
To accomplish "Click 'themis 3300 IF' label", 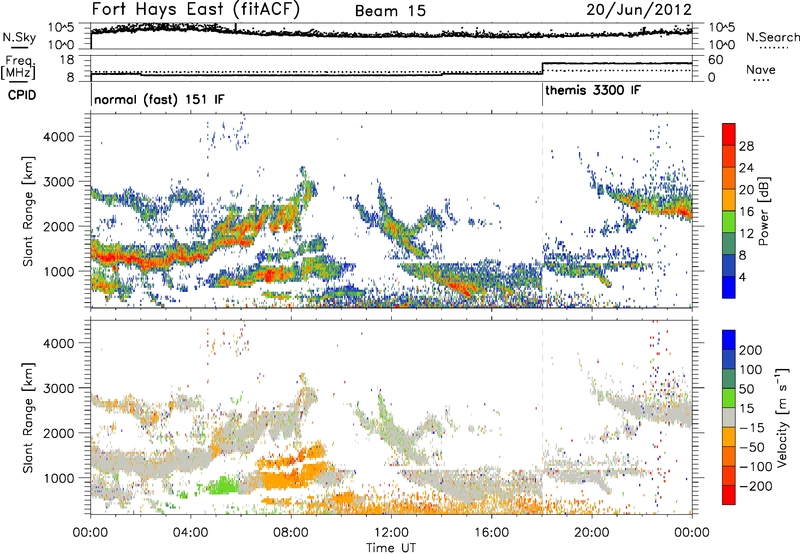I will click(x=593, y=90).
